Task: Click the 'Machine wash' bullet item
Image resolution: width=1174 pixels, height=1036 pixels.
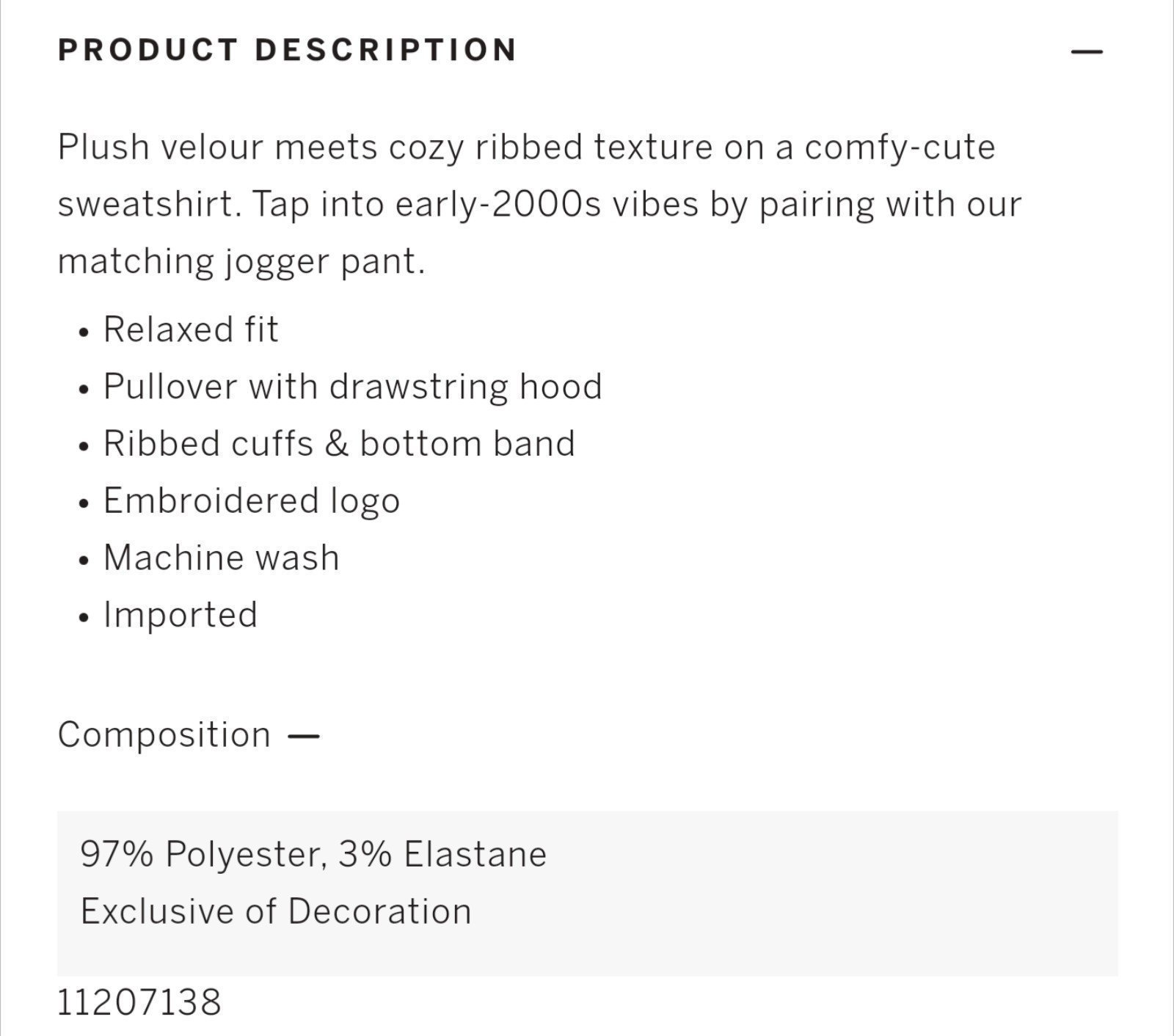Action: [x=222, y=558]
